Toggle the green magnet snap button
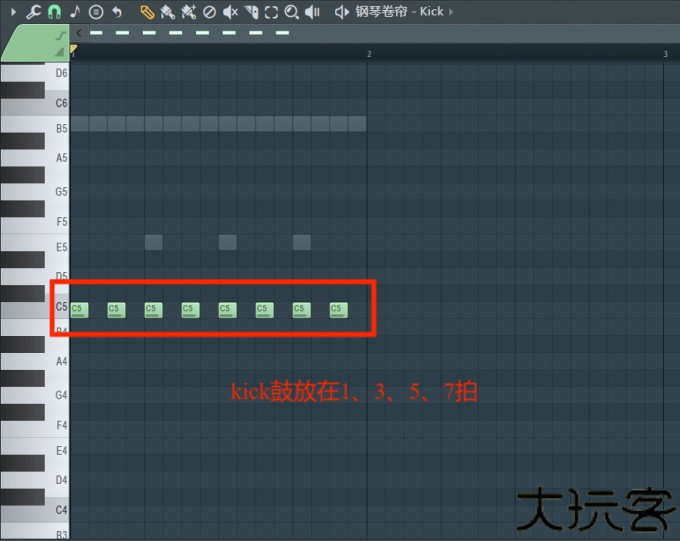680x541 pixels. (54, 12)
